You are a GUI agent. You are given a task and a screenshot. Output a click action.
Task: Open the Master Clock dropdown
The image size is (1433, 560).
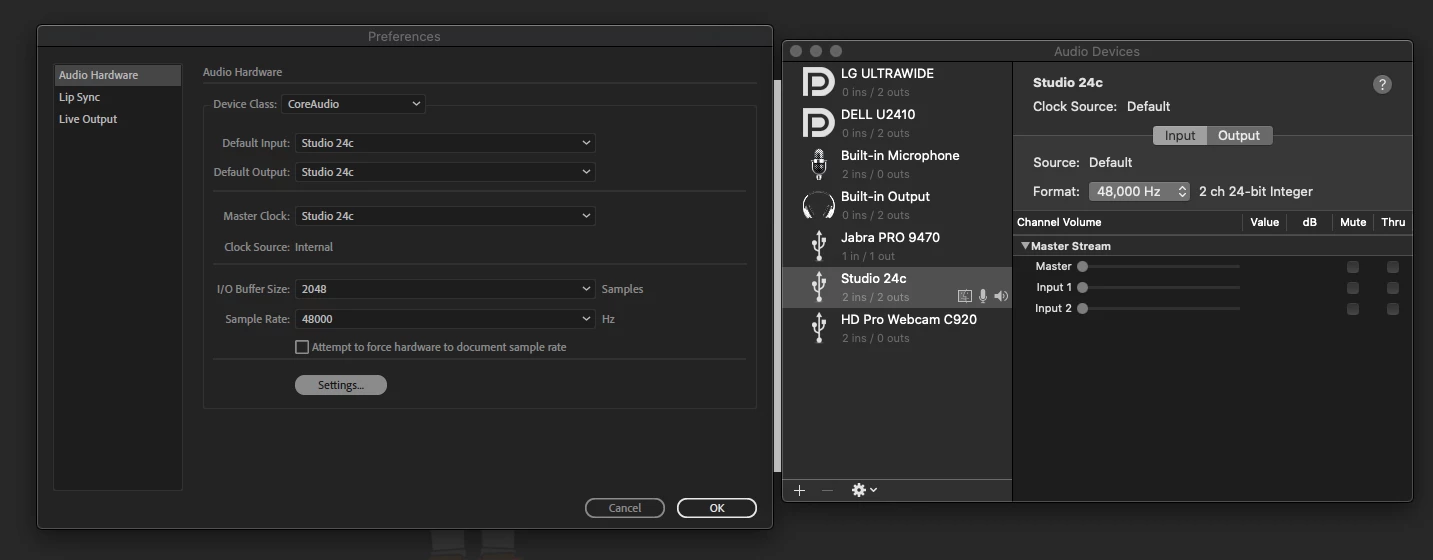[x=445, y=216]
